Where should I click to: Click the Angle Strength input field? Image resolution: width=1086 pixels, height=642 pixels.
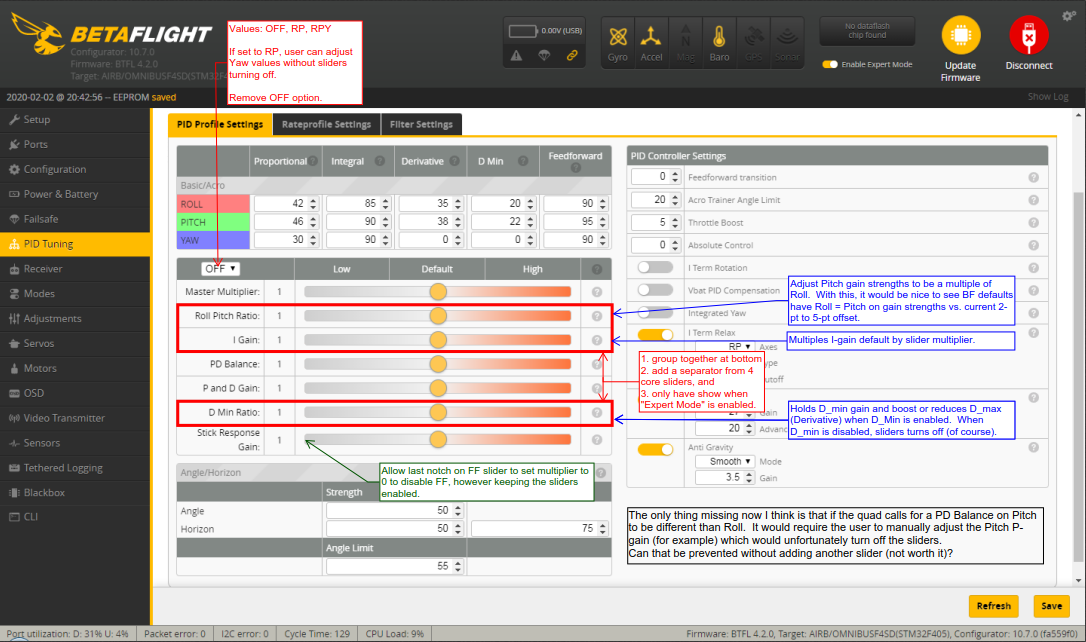coord(394,510)
